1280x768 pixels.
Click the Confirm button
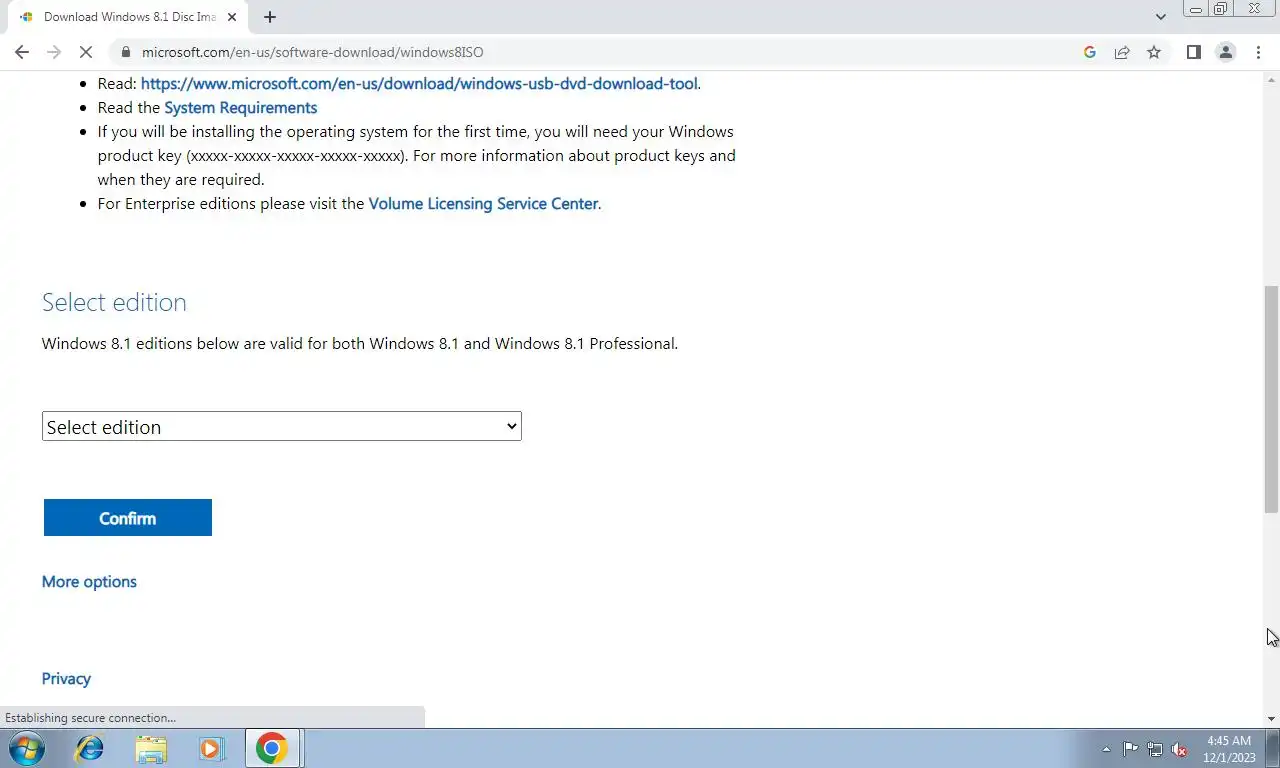(x=128, y=518)
